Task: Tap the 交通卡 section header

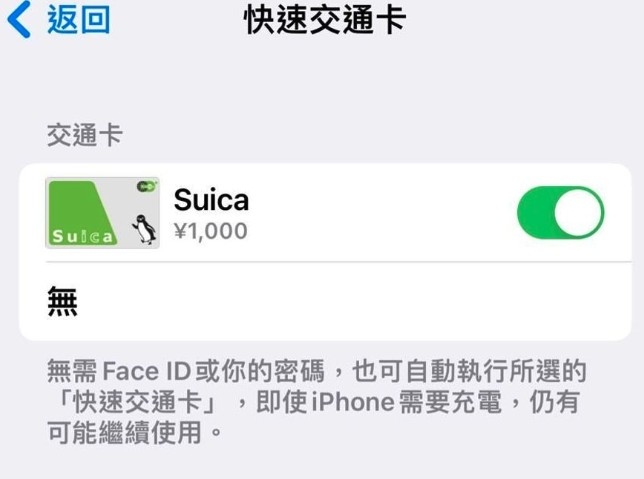Action: click(x=85, y=135)
